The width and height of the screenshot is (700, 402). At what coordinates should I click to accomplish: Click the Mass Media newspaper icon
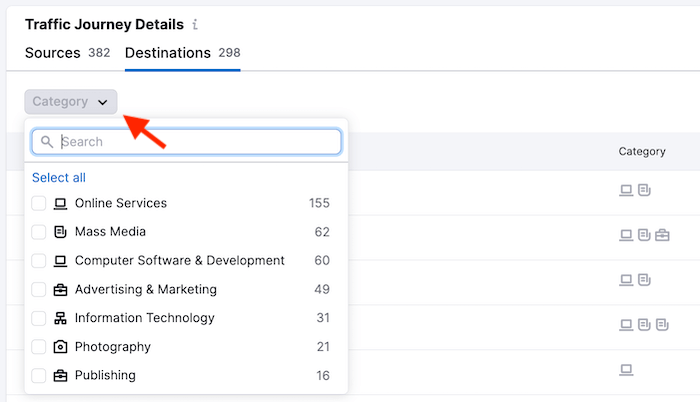click(x=60, y=232)
